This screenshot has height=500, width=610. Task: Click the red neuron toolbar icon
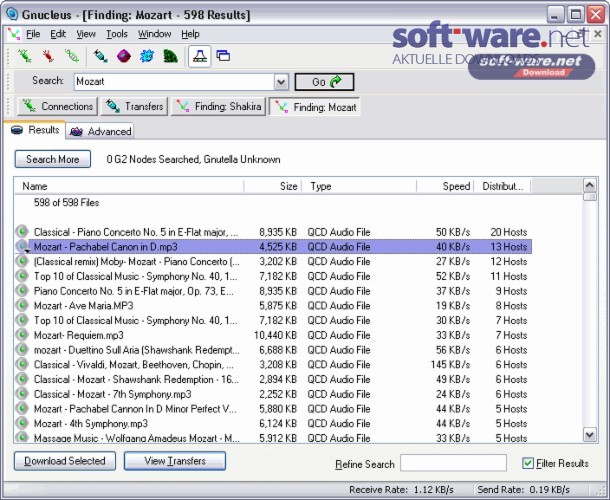tap(48, 56)
